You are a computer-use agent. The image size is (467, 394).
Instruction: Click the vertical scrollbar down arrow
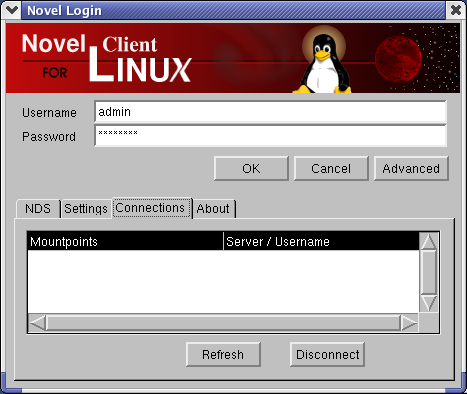click(x=429, y=303)
